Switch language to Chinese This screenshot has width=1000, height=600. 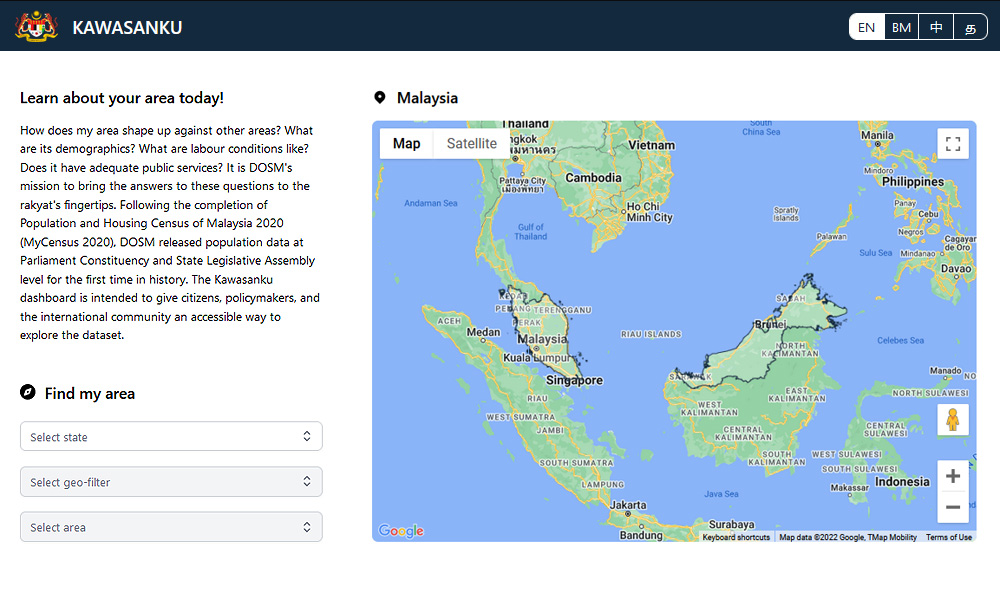(936, 27)
